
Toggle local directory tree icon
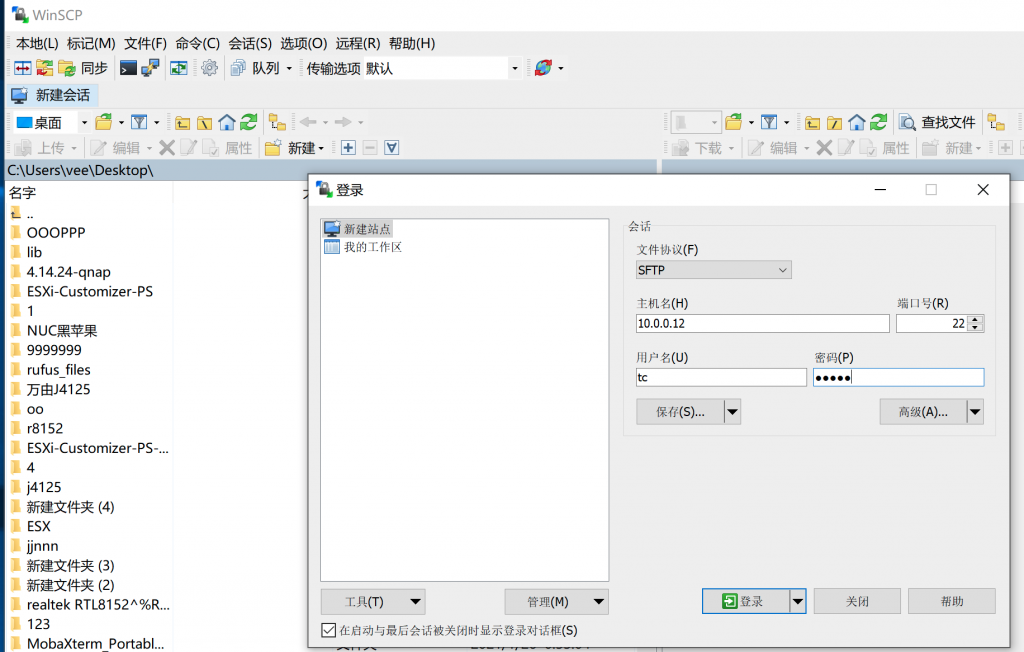278,122
